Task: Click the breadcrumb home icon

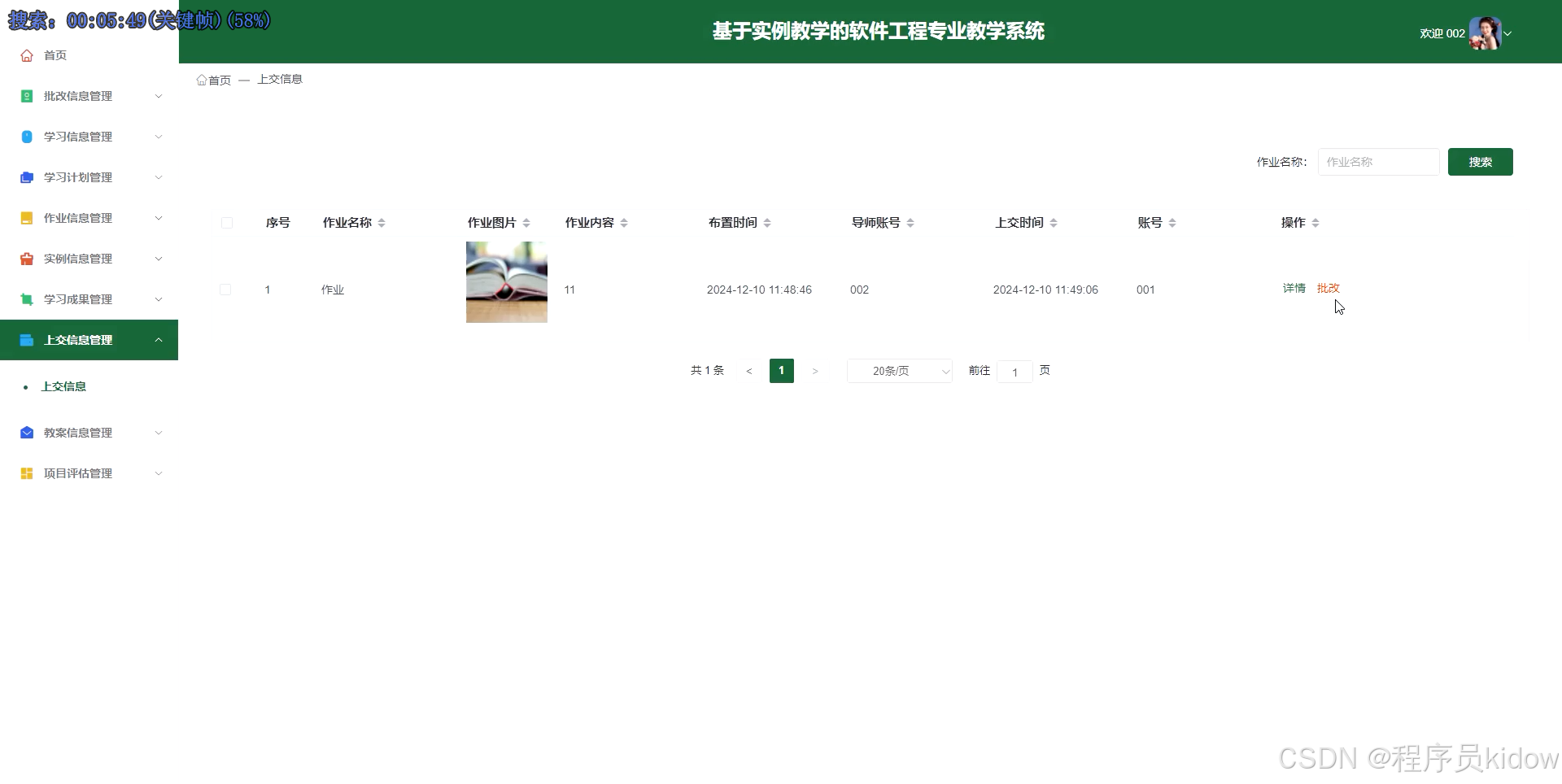Action: pos(202,80)
